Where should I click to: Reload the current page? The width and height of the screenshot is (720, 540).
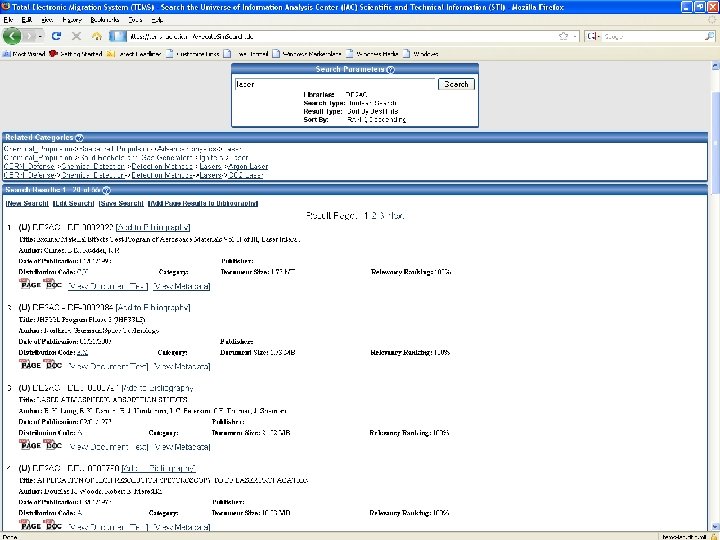pos(56,36)
